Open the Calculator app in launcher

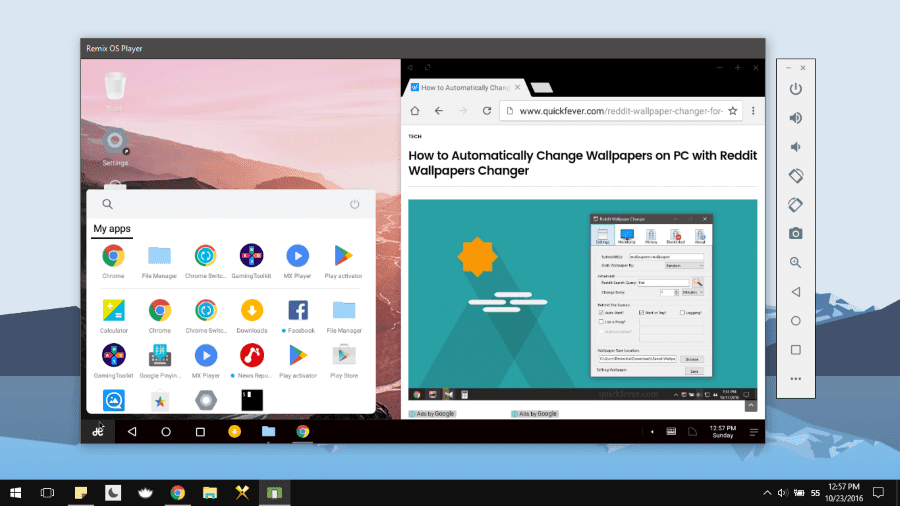point(114,310)
